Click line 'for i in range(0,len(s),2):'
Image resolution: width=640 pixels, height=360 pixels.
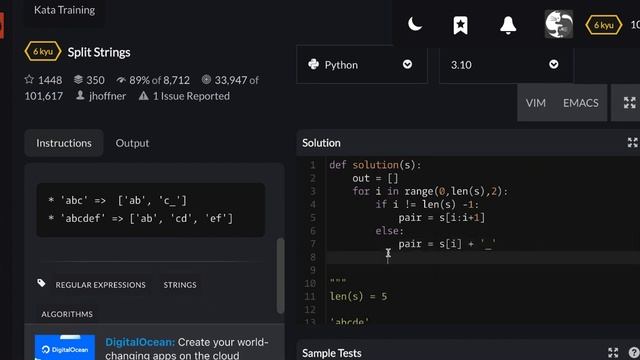(x=430, y=191)
